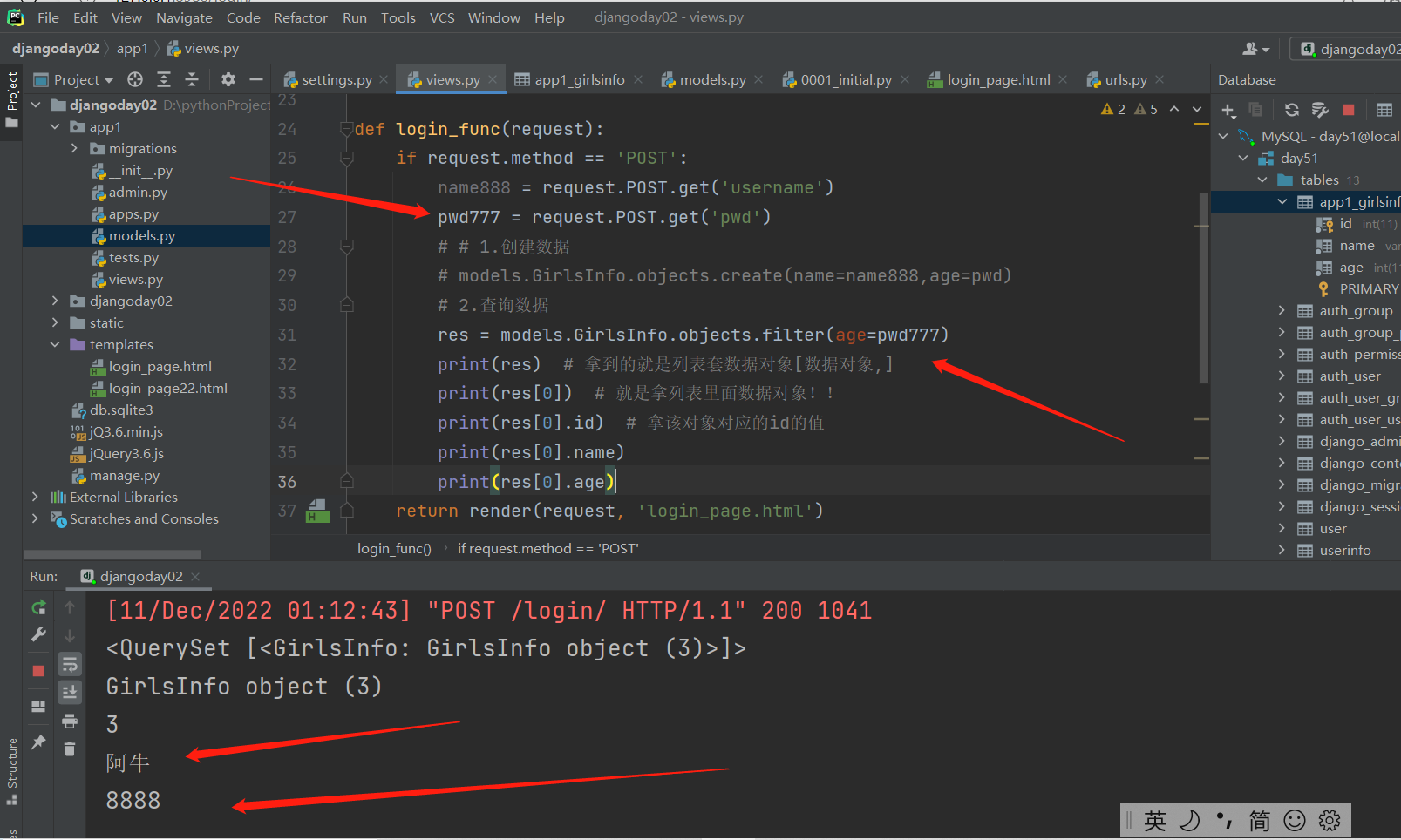Click data source properties icon in Database toolbar
This screenshot has height=840, width=1401.
[1320, 110]
